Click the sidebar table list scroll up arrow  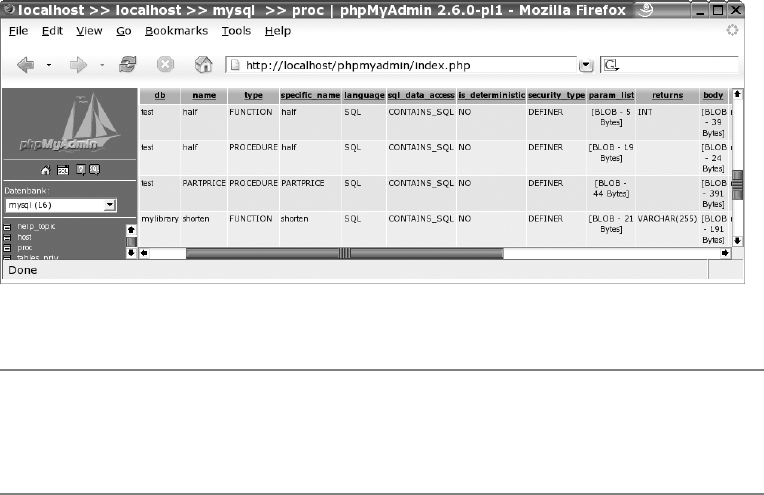131,230
